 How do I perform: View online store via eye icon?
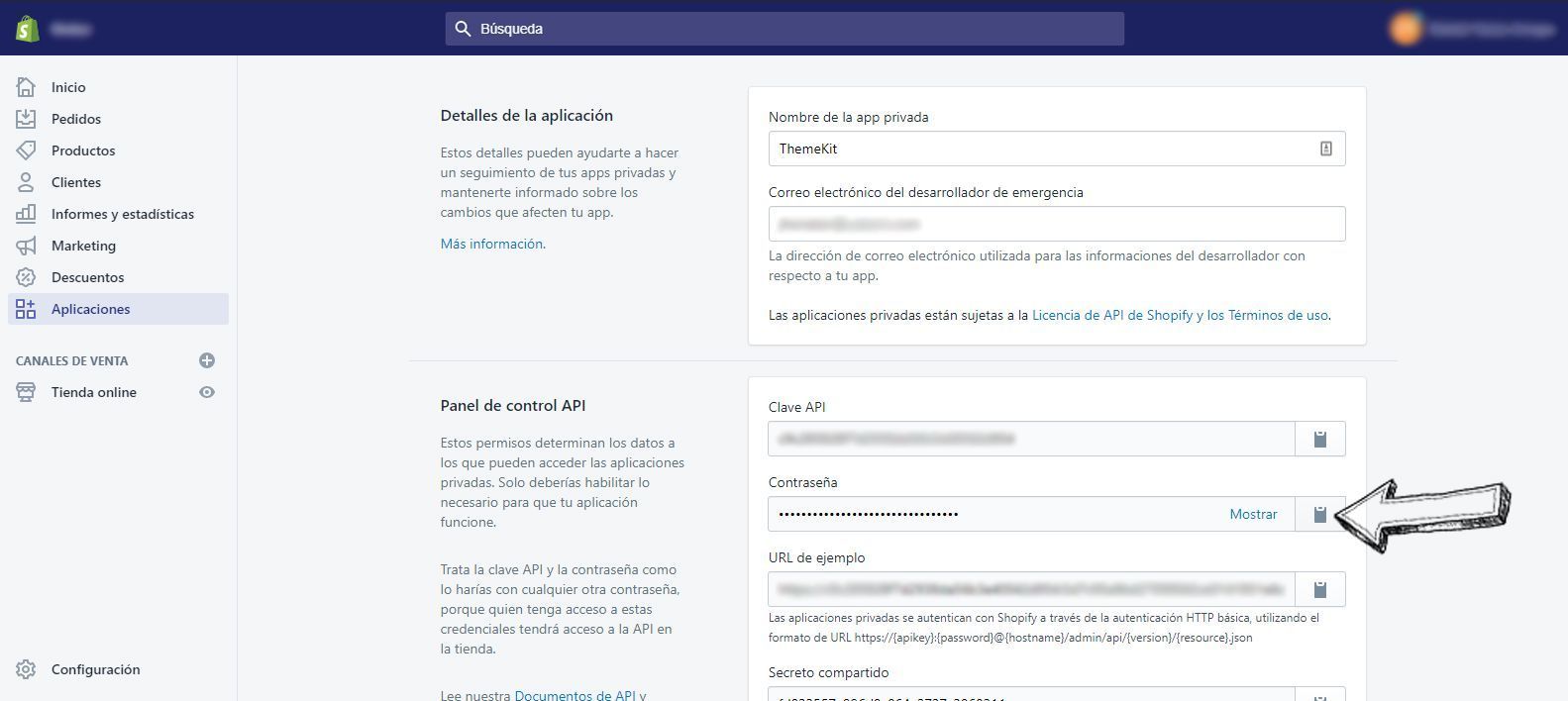click(x=207, y=392)
